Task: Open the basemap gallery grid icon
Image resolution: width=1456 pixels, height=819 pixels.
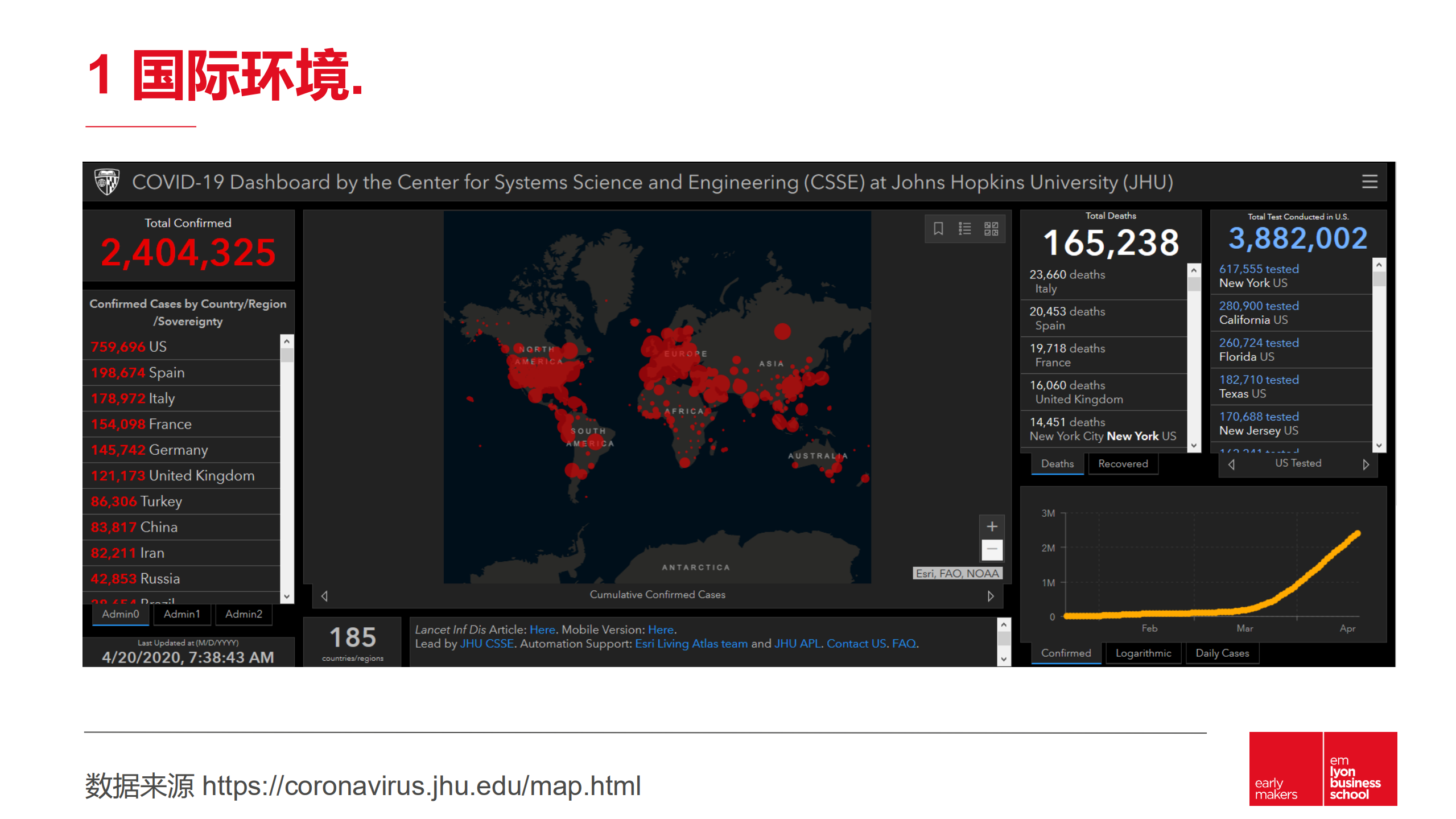Action: click(991, 229)
